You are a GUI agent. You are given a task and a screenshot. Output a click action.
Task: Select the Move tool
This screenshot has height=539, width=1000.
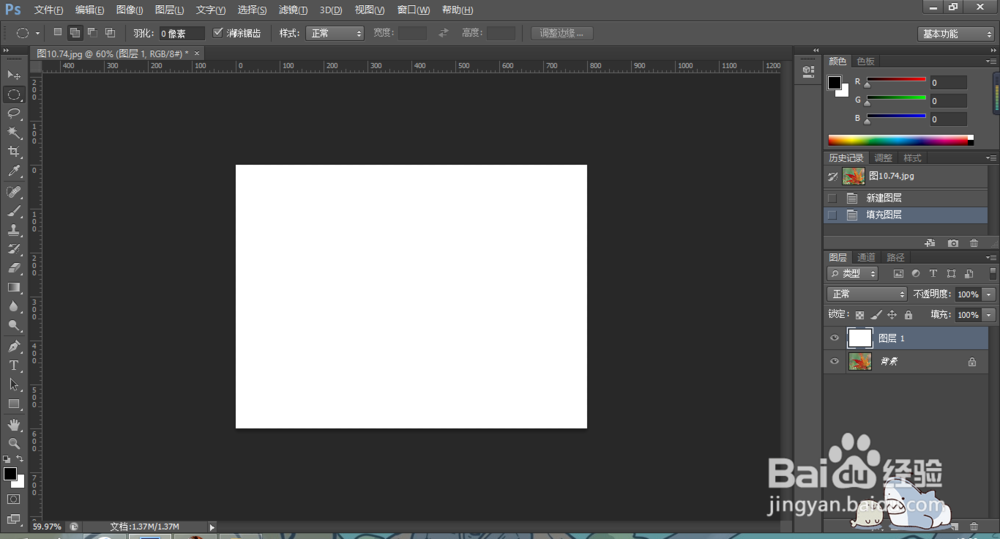coord(13,75)
